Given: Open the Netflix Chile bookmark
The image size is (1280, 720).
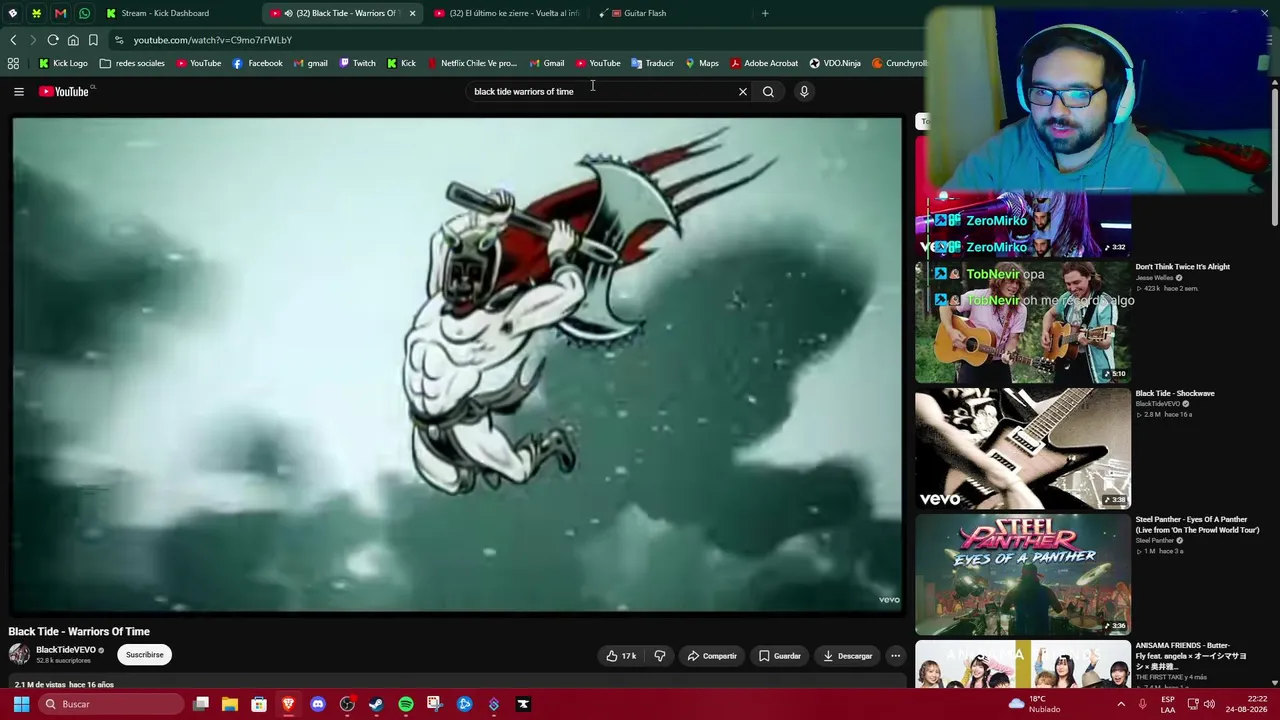Looking at the screenshot, I should [472, 63].
